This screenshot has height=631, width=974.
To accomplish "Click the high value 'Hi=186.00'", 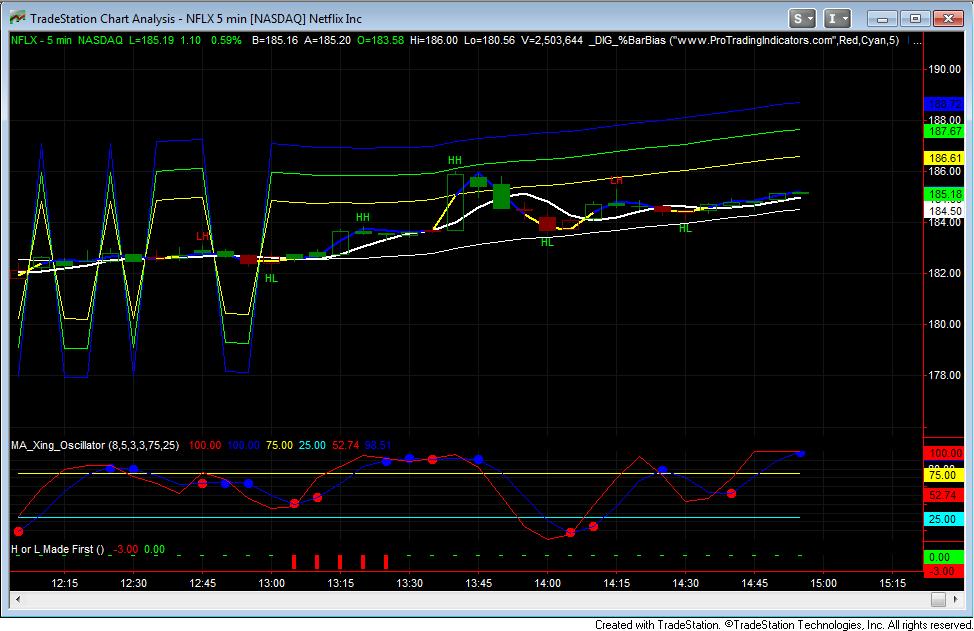I will pyautogui.click(x=434, y=40).
